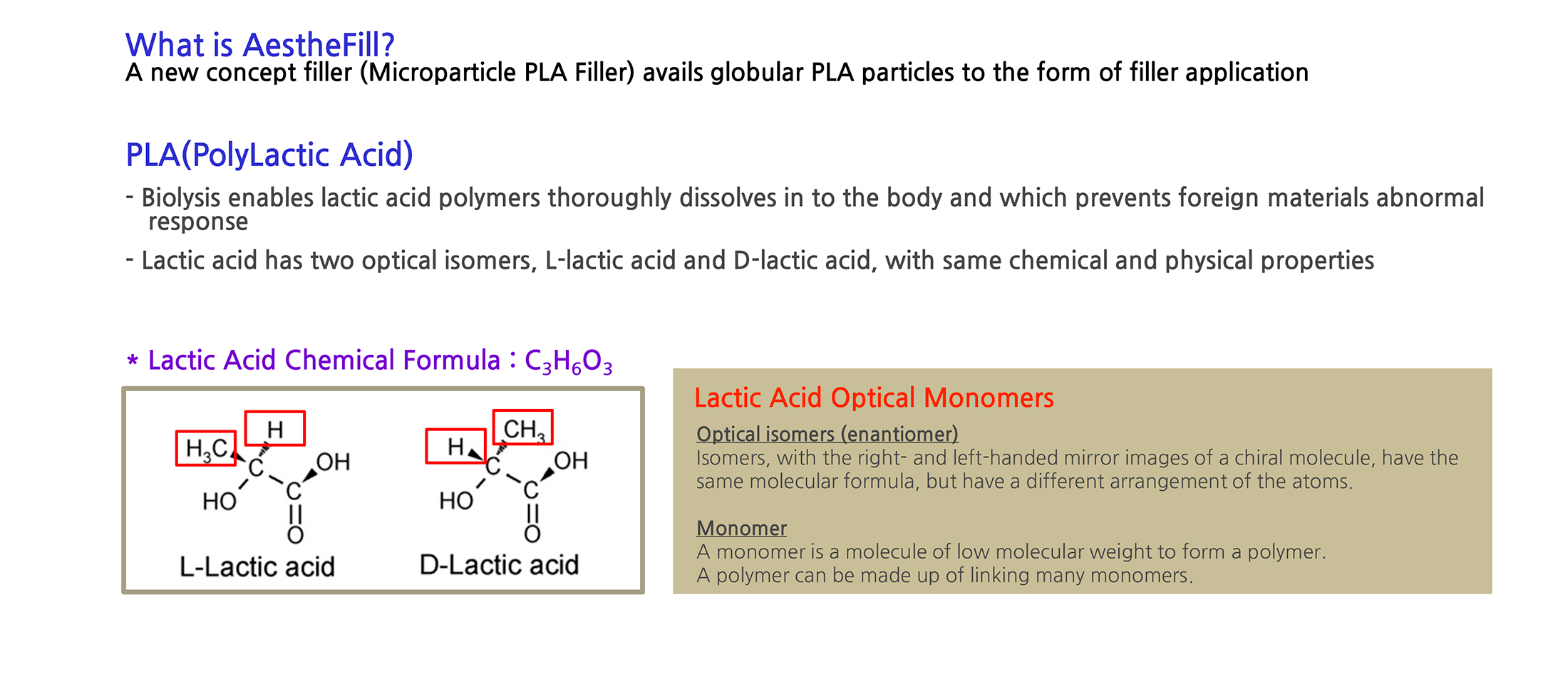The image size is (1568, 674).
Task: Select the "polymer can be made up" sentence
Action: pyautogui.click(x=944, y=576)
